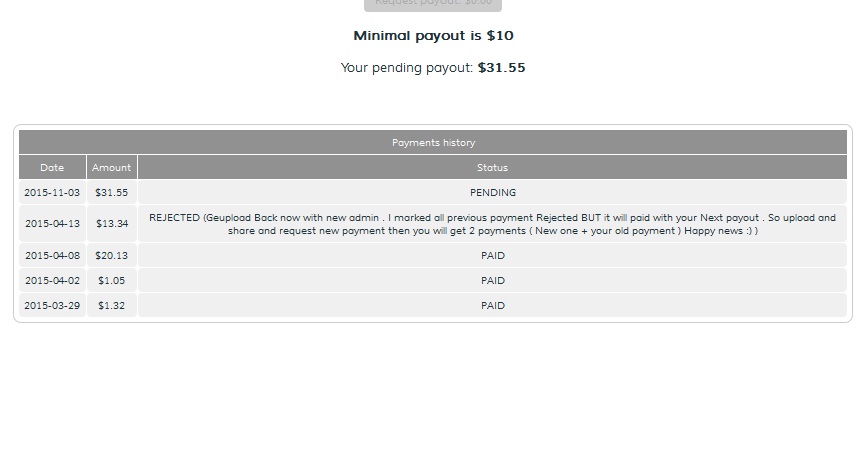Image resolution: width=860 pixels, height=460 pixels.
Task: Click the 2015-04-08 date cell
Action: 52,255
